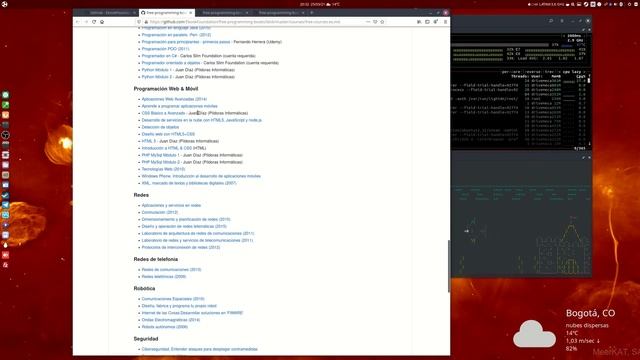Screen dimensions: 640x360
Task: Open the green WhatsApp-like dock icon
Action: (x=5, y=95)
